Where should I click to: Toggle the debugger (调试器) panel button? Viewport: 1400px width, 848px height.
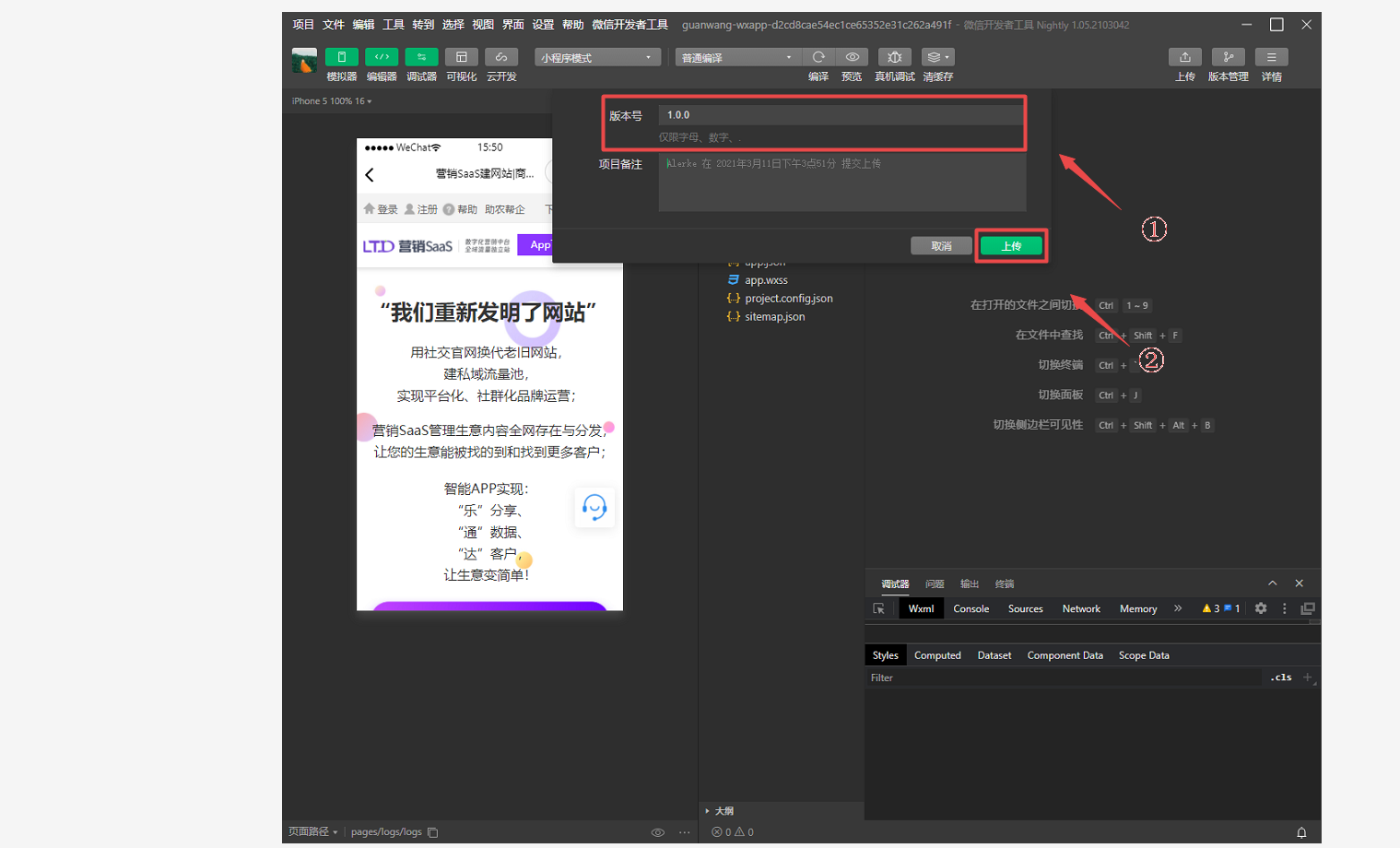[x=421, y=57]
